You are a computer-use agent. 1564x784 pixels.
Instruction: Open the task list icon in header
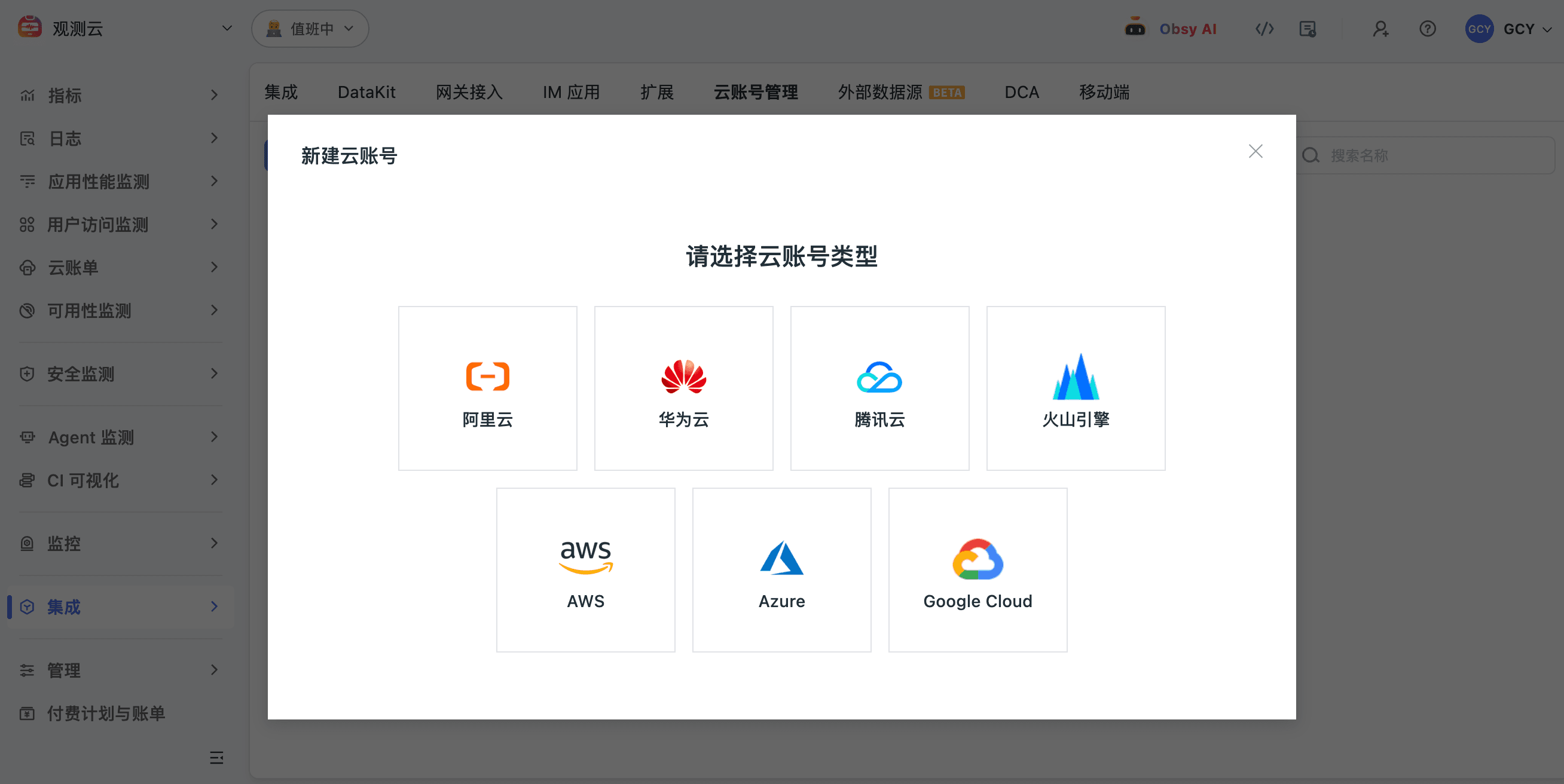pyautogui.click(x=1308, y=29)
